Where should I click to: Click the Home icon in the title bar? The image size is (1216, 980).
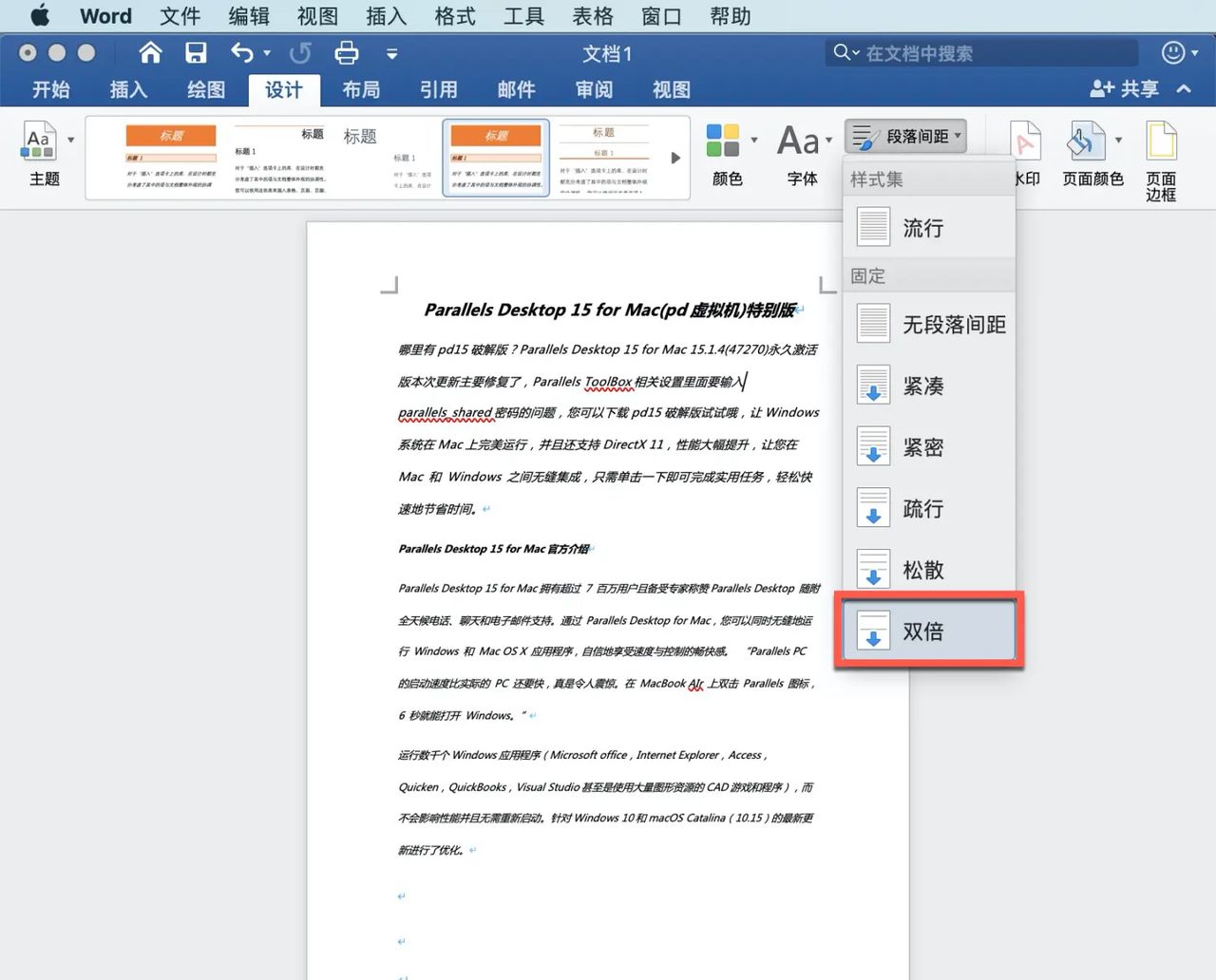coord(149,53)
